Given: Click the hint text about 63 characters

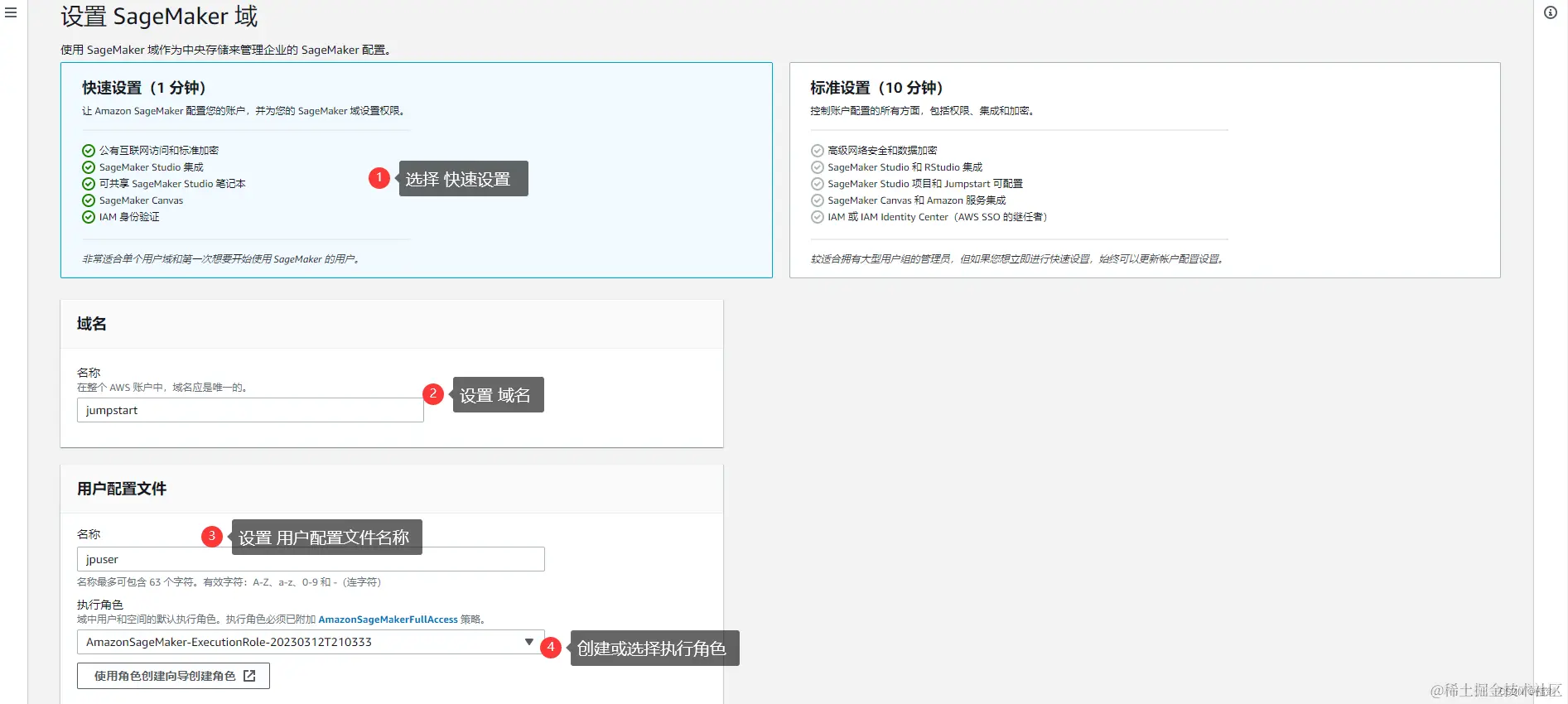Looking at the screenshot, I should (x=229, y=582).
